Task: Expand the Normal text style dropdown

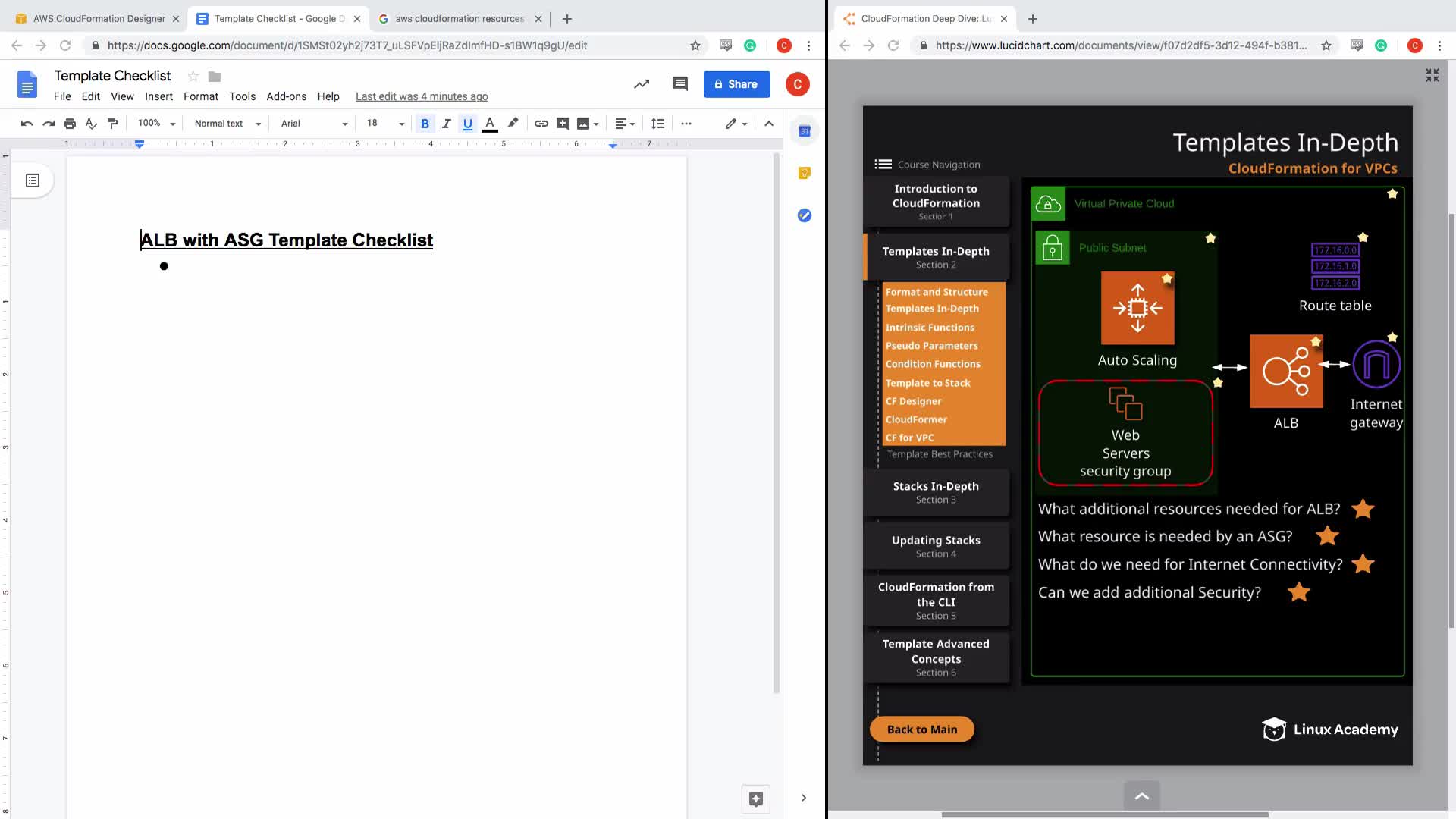Action: (x=227, y=124)
